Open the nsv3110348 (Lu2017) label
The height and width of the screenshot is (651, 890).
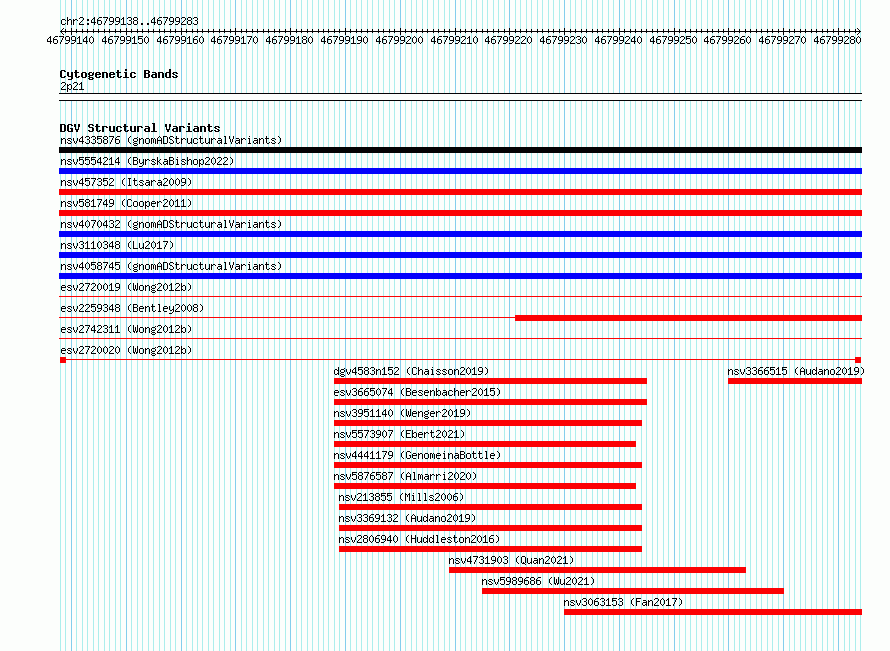pos(117,245)
